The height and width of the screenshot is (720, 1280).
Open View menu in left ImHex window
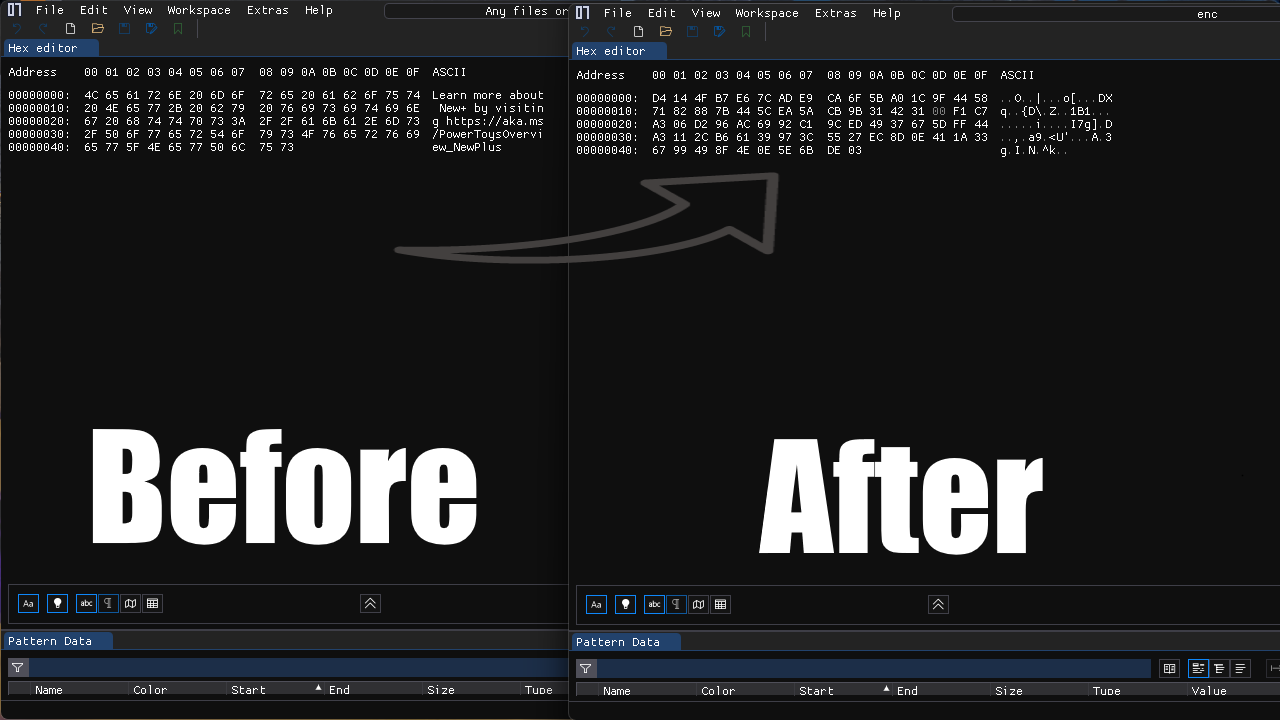[138, 10]
